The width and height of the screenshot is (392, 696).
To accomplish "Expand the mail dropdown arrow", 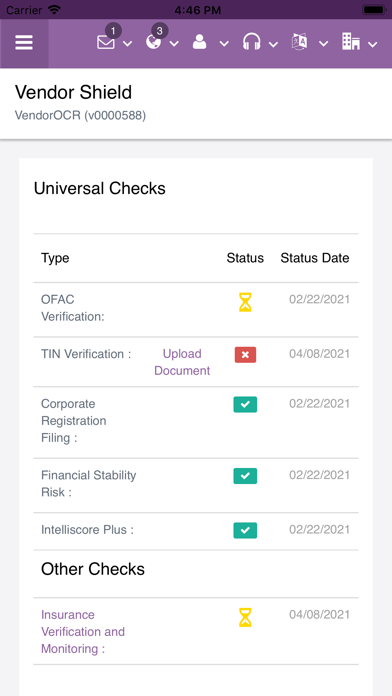I will pos(127,44).
